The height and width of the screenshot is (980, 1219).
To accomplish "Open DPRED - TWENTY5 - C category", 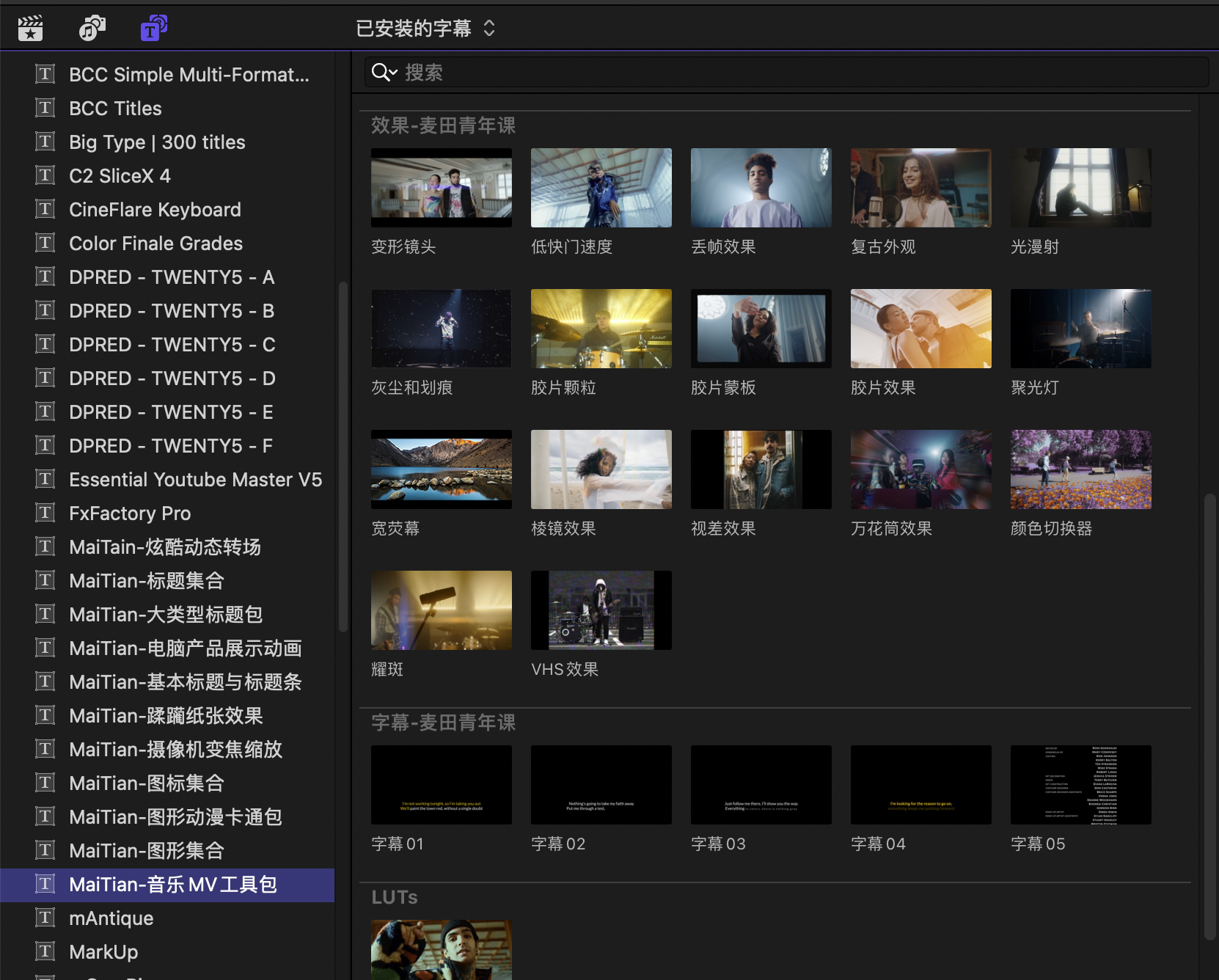I will click(167, 345).
